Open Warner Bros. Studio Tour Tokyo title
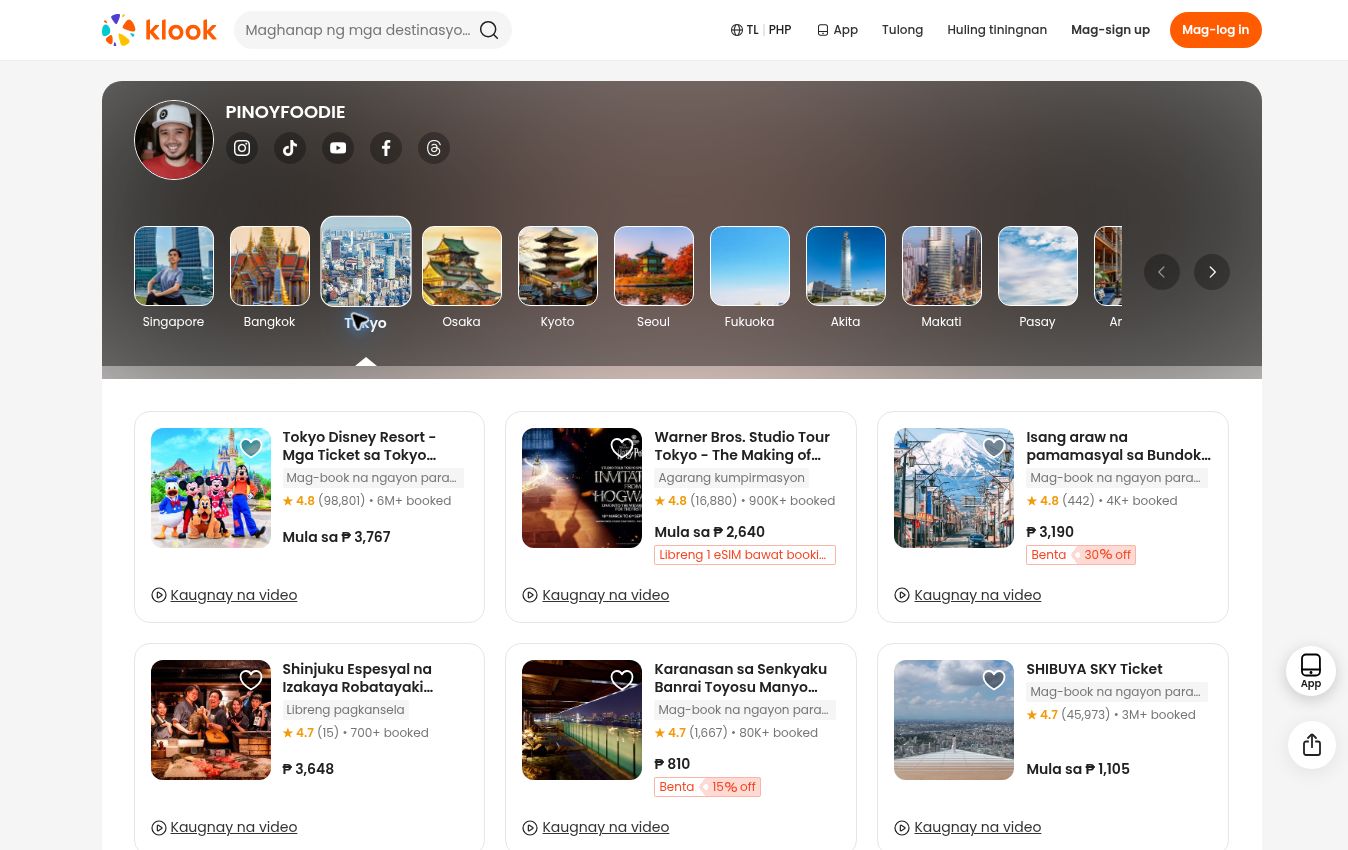The width and height of the screenshot is (1348, 850). coord(742,446)
